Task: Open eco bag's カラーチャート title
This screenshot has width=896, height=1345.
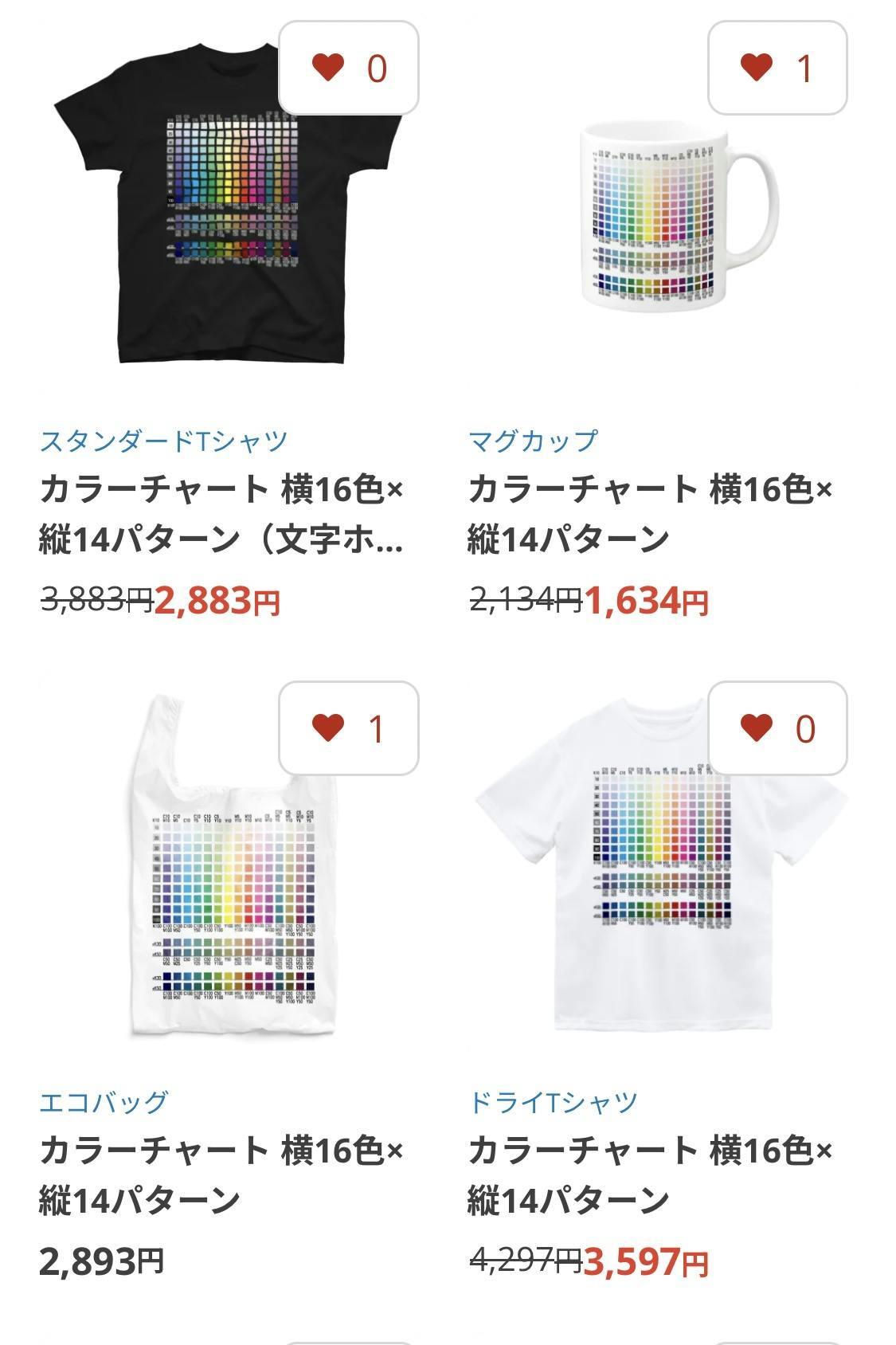Action: click(221, 1175)
